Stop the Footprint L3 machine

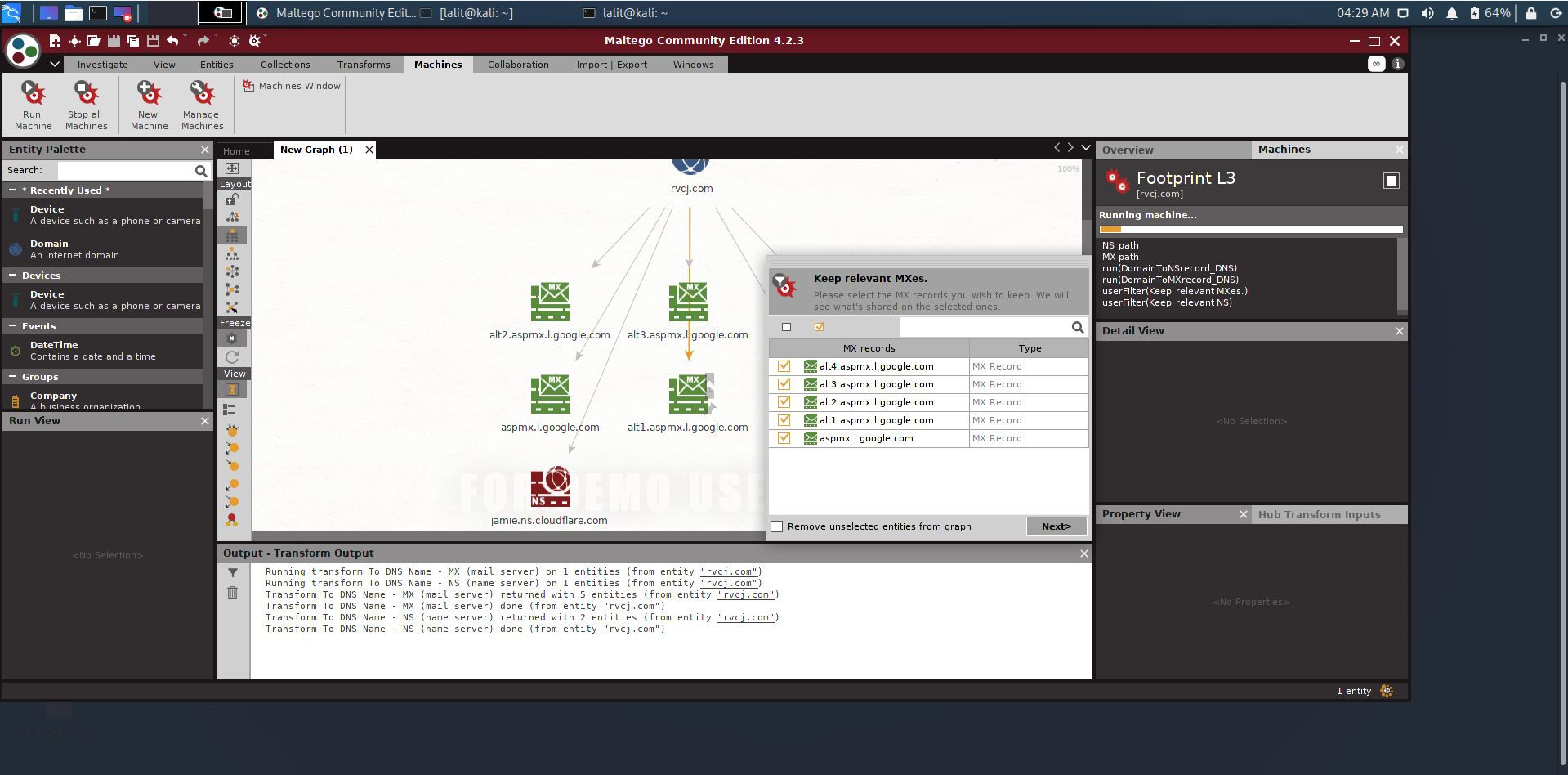(1392, 181)
